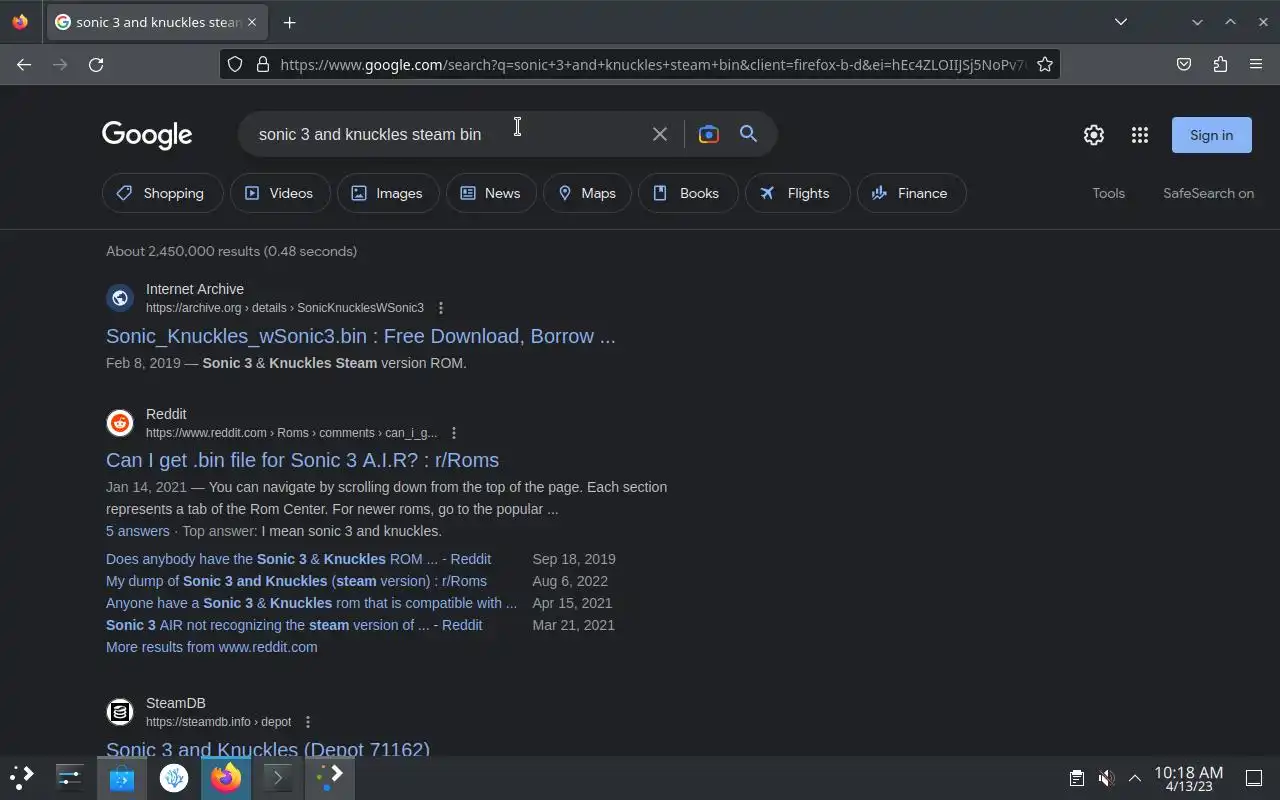This screenshot has width=1280, height=800.
Task: Open 'Anyone have a Sonic 3 & Knuckles rom' link
Action: click(311, 603)
